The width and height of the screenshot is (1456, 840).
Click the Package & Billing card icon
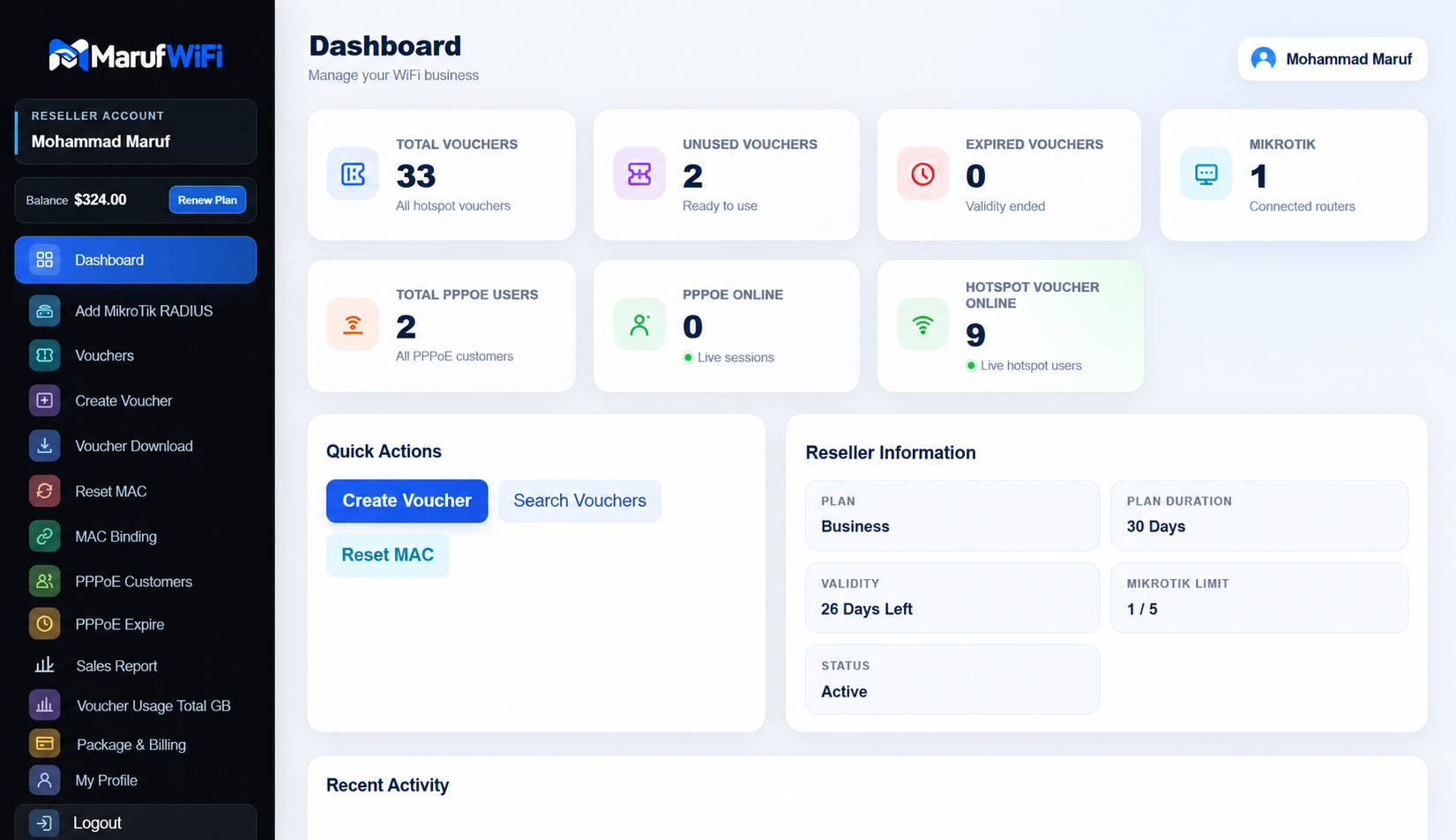(x=44, y=744)
